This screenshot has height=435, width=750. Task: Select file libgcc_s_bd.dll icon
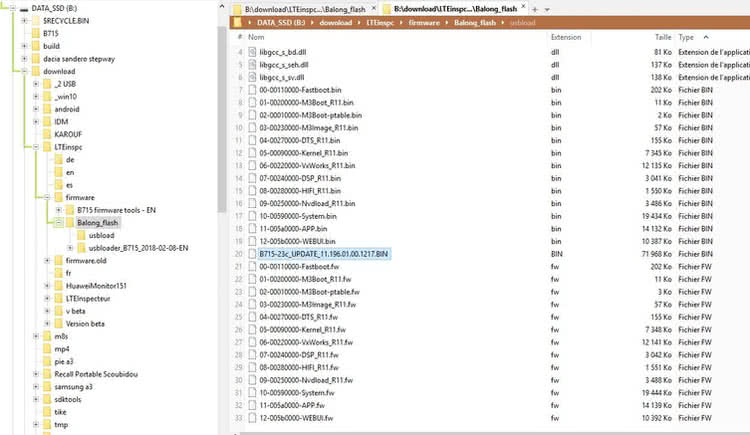(252, 52)
